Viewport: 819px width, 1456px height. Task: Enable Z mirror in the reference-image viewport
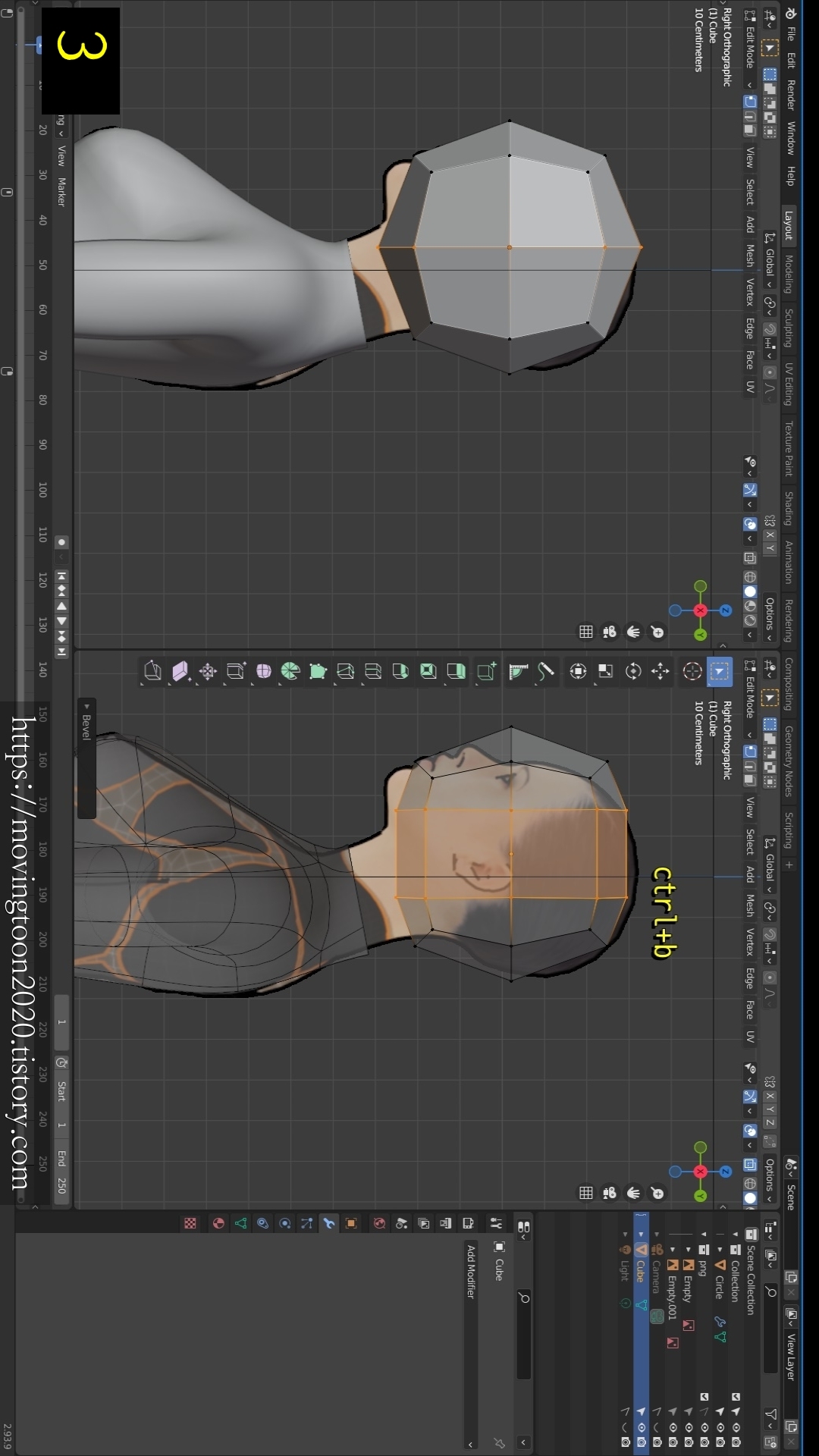point(770,1123)
